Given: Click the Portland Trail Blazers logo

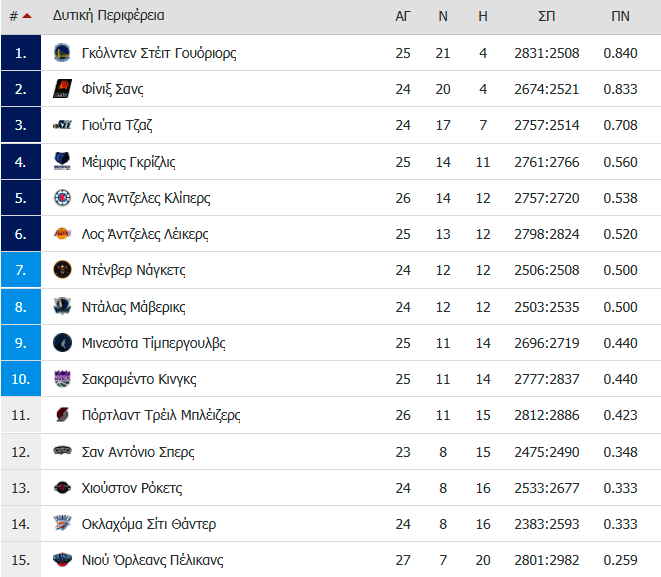Looking at the screenshot, I should [62, 416].
